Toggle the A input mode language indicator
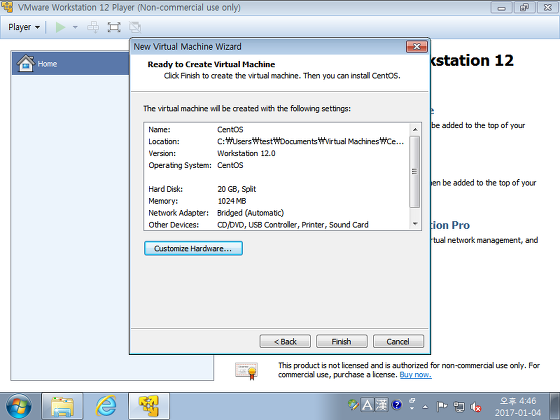The width and height of the screenshot is (560, 420). click(x=367, y=405)
